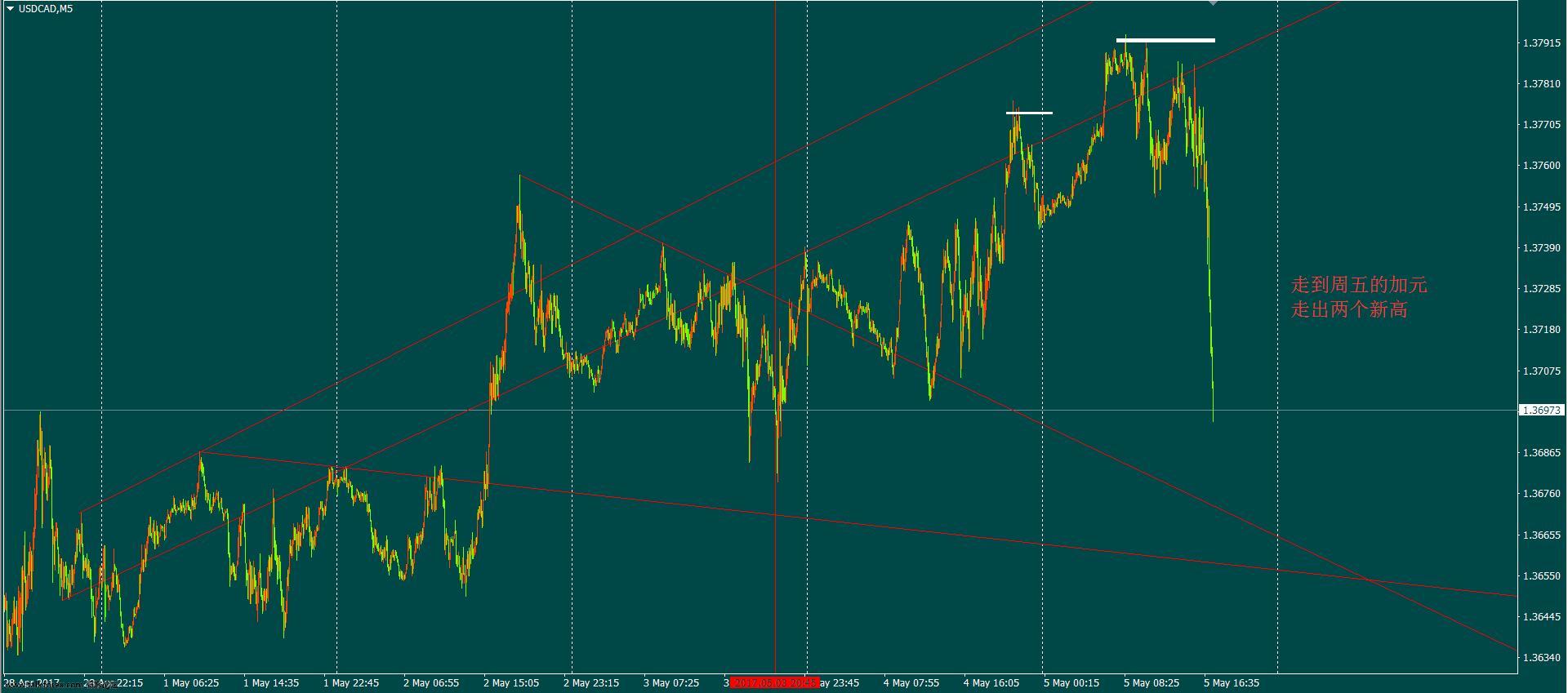This screenshot has height=693, width=1568.
Task: Click price scale value 1.37495
Action: tap(1542, 207)
